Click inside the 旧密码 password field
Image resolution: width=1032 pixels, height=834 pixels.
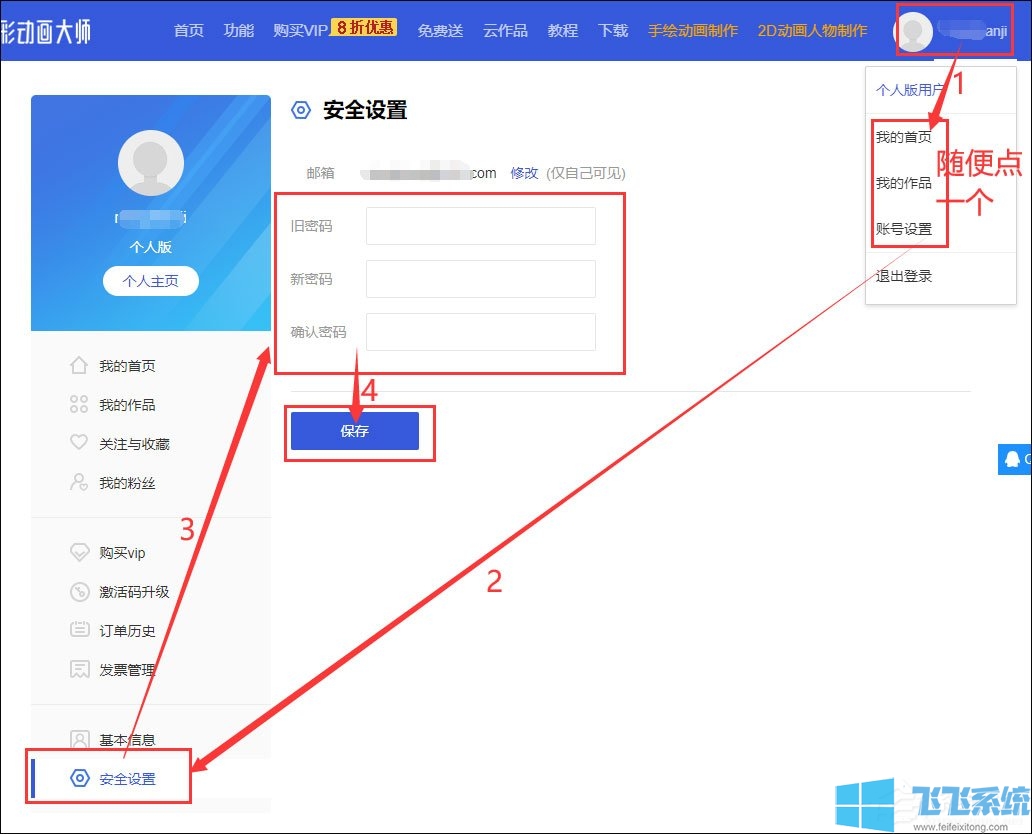tap(480, 227)
